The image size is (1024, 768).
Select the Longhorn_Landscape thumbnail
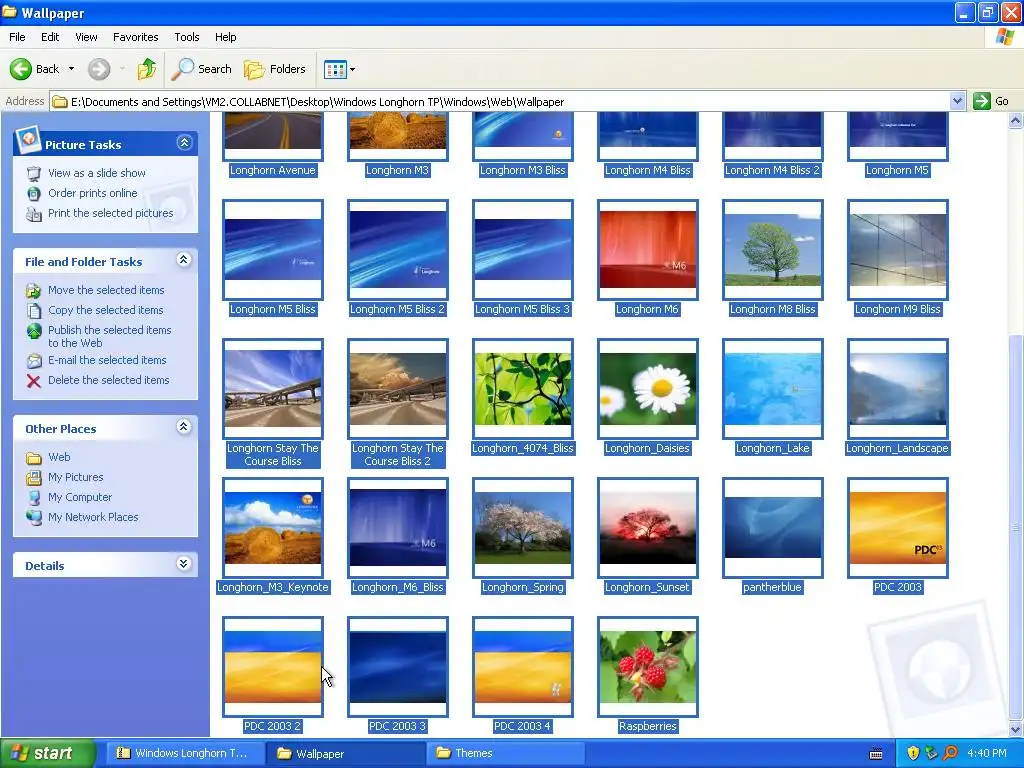coord(898,389)
